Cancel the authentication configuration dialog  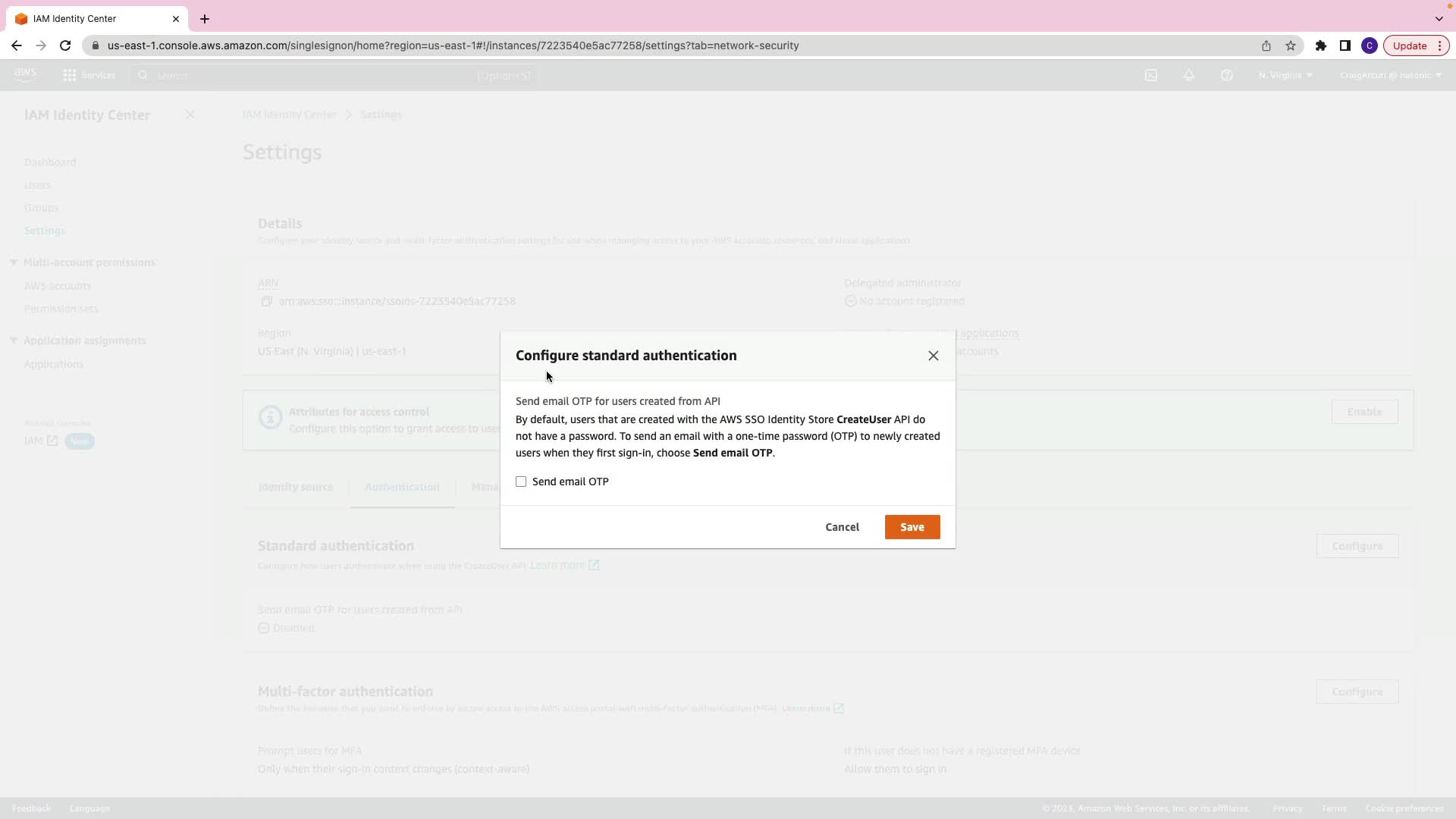coord(842,527)
